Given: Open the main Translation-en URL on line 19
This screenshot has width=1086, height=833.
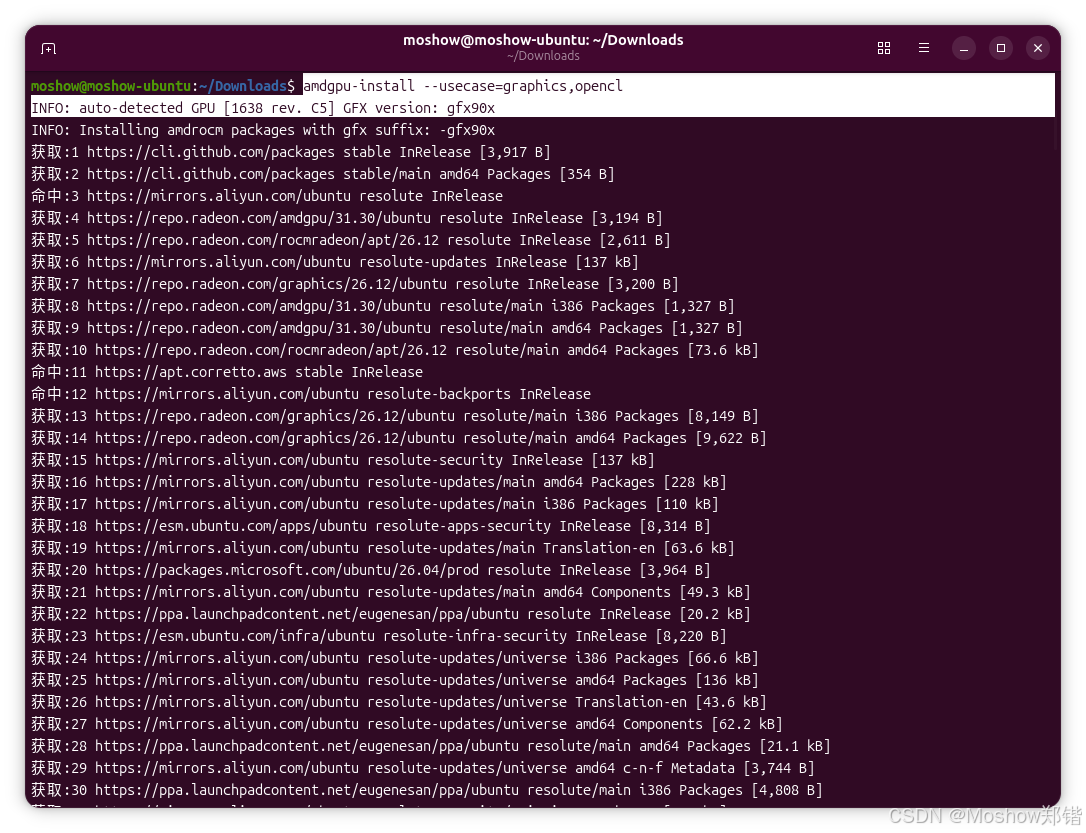Looking at the screenshot, I should click(x=227, y=548).
